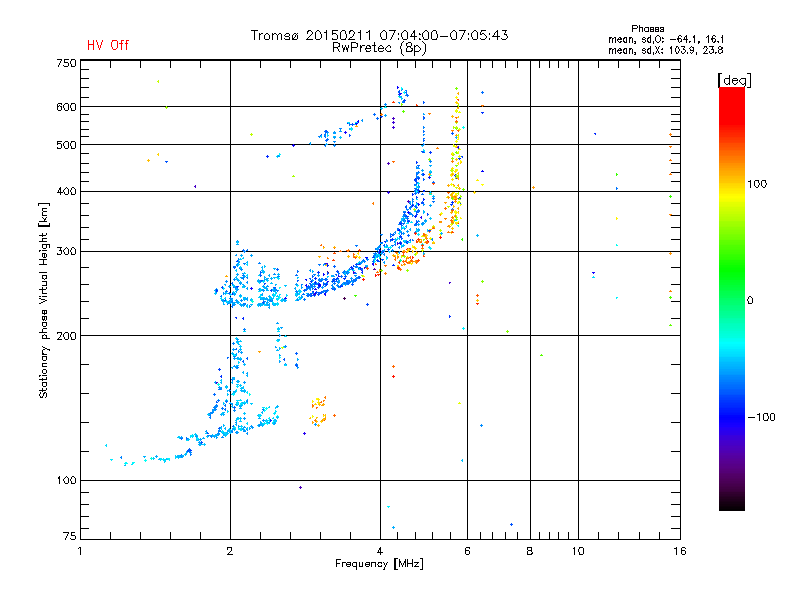The image size is (800, 600).
Task: Click the 'Phases' header text
Action: coord(647,29)
